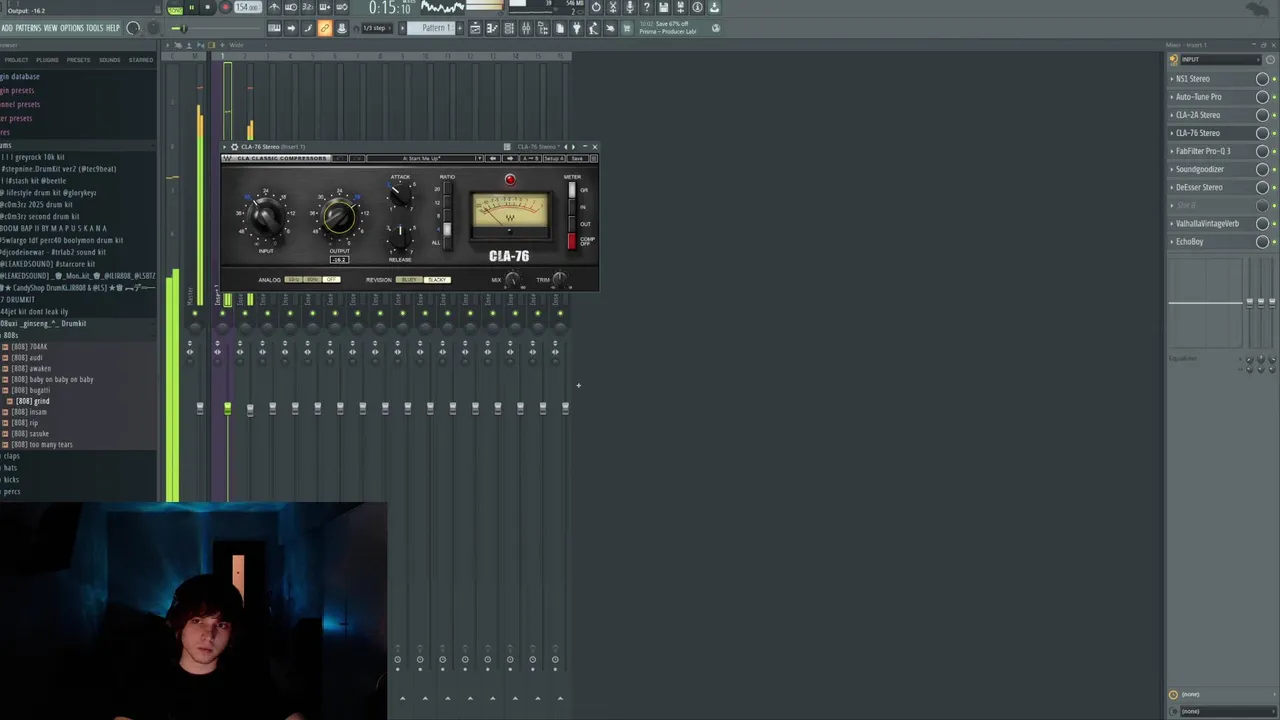
Task: Expand Auto-Tune Pro slot arrow
Action: (x=1172, y=97)
